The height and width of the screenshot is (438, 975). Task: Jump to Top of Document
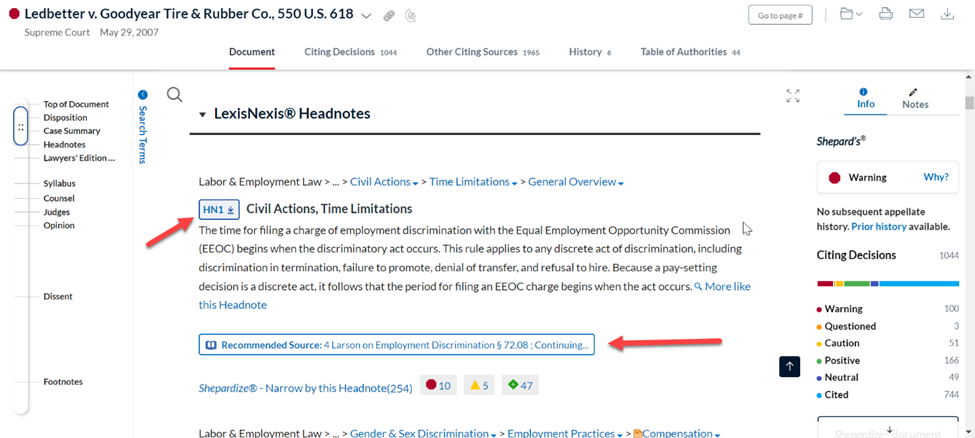coord(76,105)
